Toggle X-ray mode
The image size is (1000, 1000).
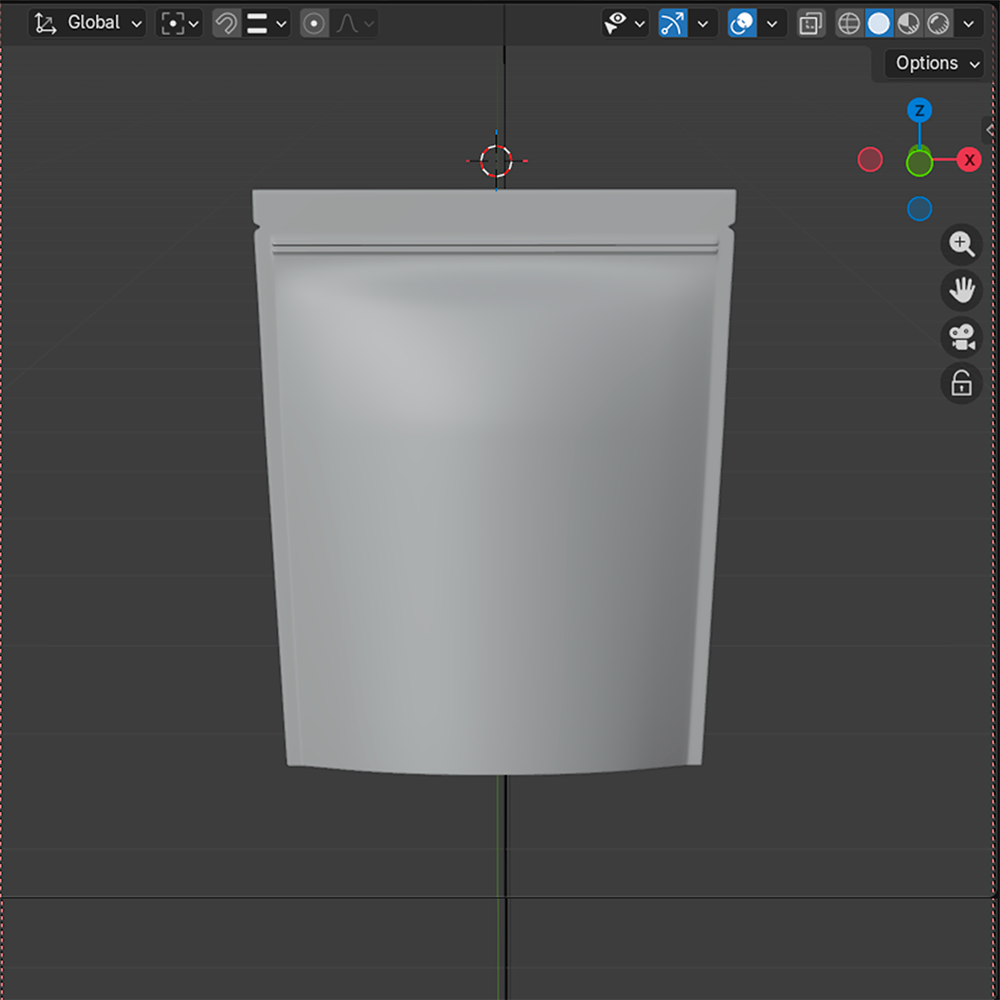tap(811, 23)
